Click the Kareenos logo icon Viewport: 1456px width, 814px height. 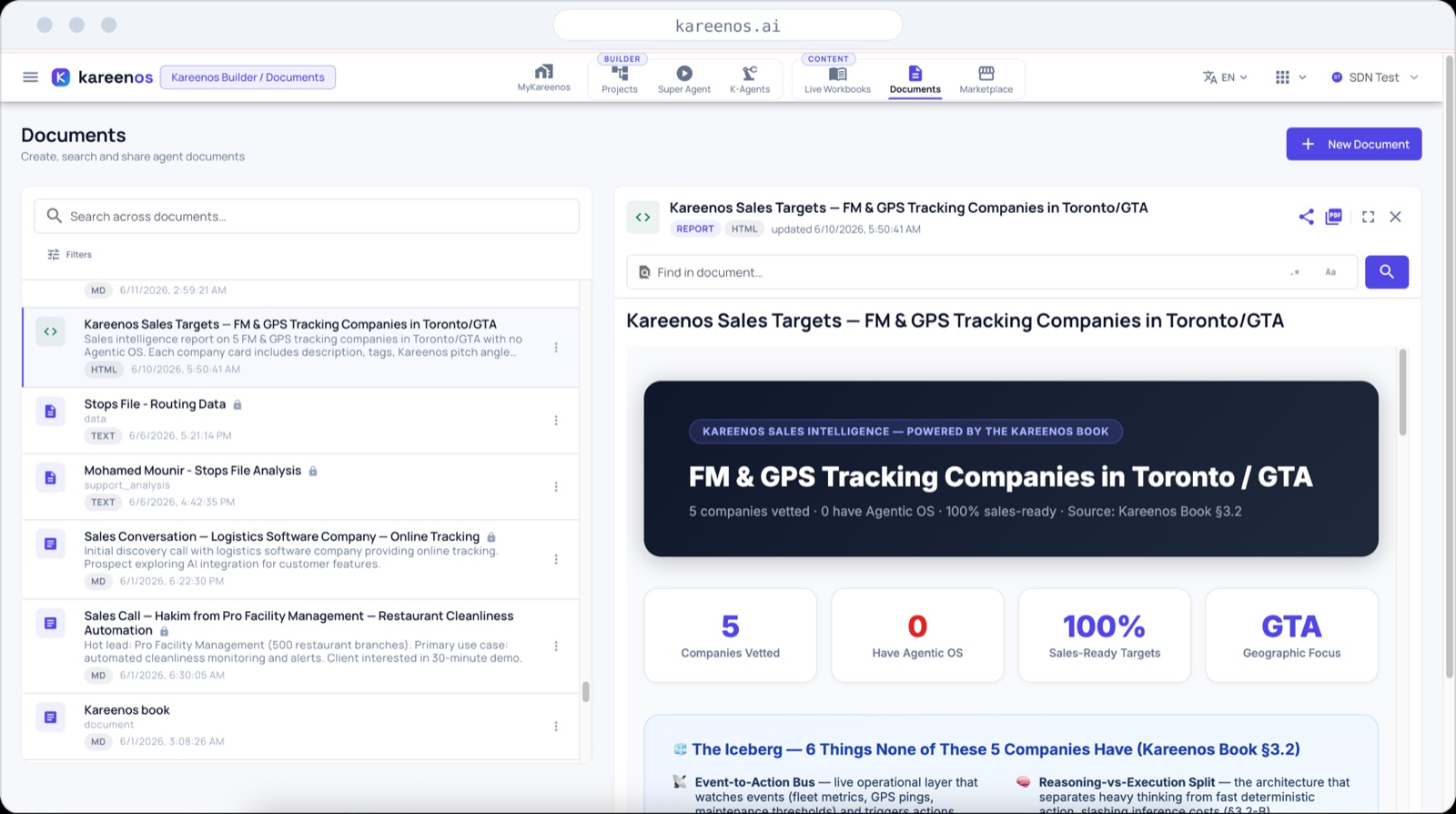tap(61, 77)
